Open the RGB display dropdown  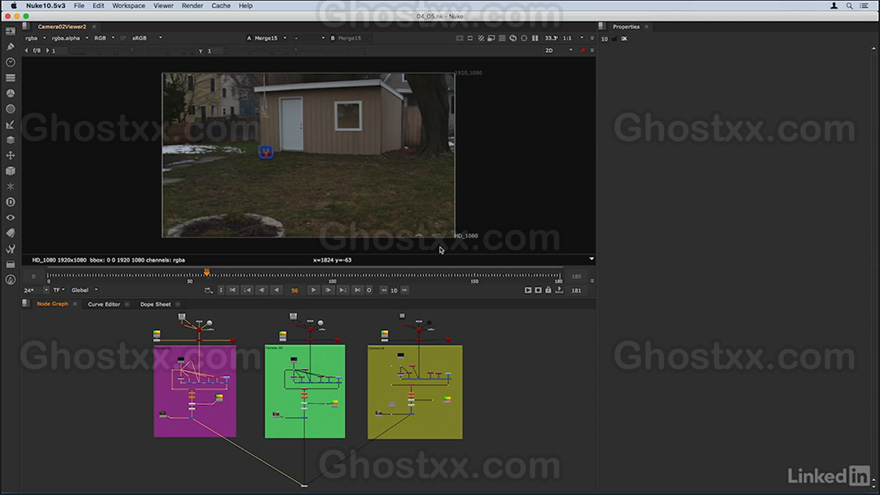(104, 38)
